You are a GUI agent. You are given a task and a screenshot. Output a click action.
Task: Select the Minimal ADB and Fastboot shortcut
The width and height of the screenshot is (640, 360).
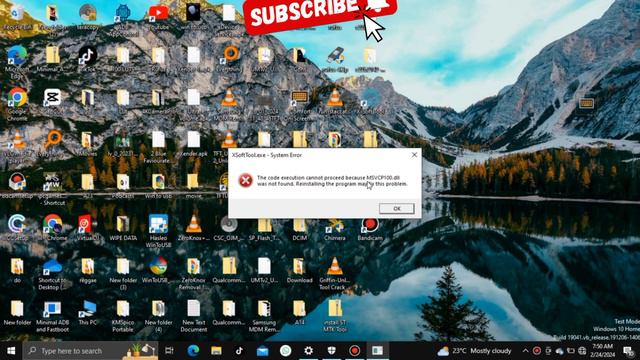52,316
